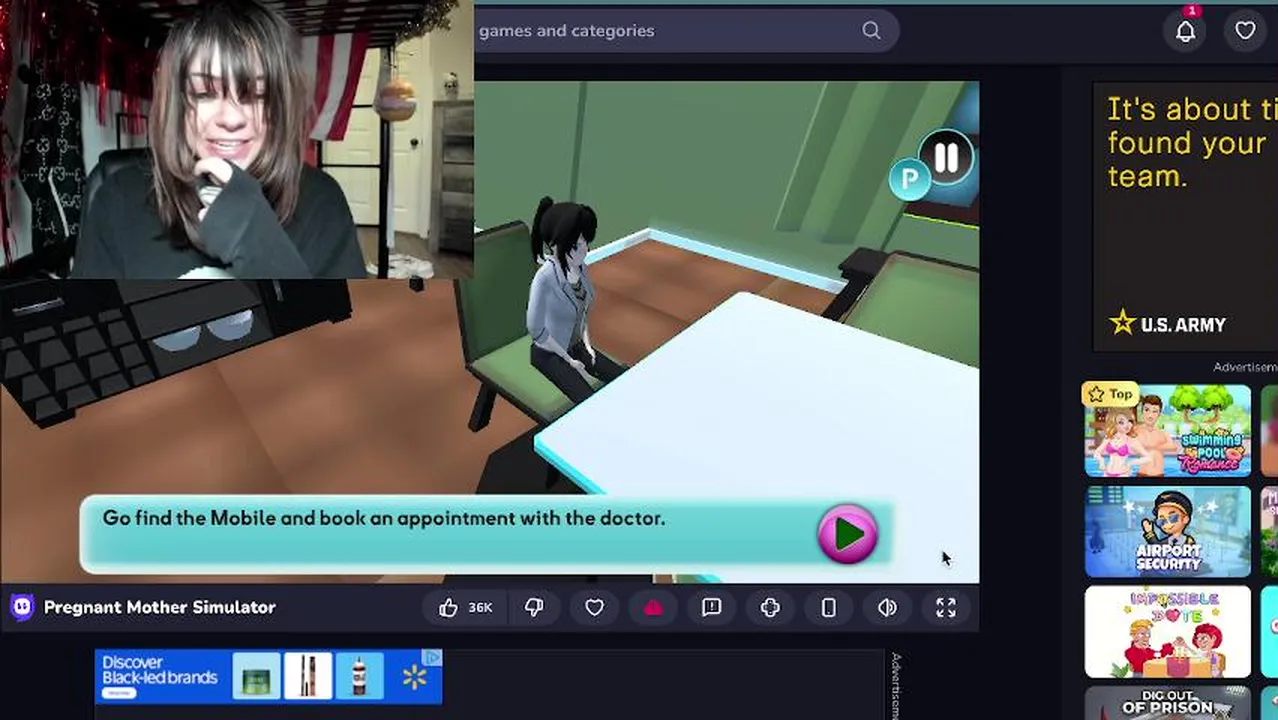Click the red alert icon below game
Screen dimensions: 1278x720
pyautogui.click(x=653, y=607)
